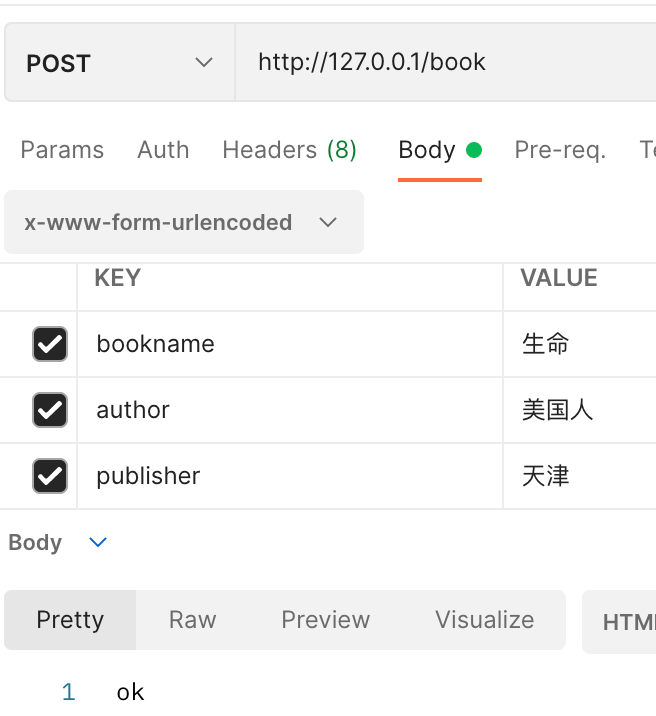This screenshot has width=656, height=716.
Task: Open the Headers (8) tab
Action: (289, 150)
